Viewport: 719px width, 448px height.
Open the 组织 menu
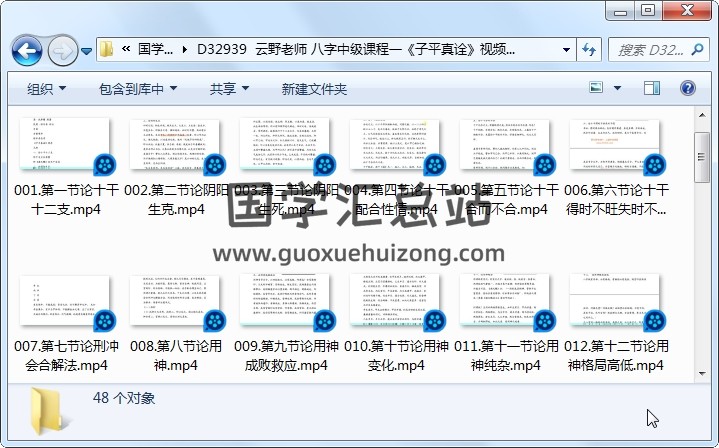(x=46, y=89)
